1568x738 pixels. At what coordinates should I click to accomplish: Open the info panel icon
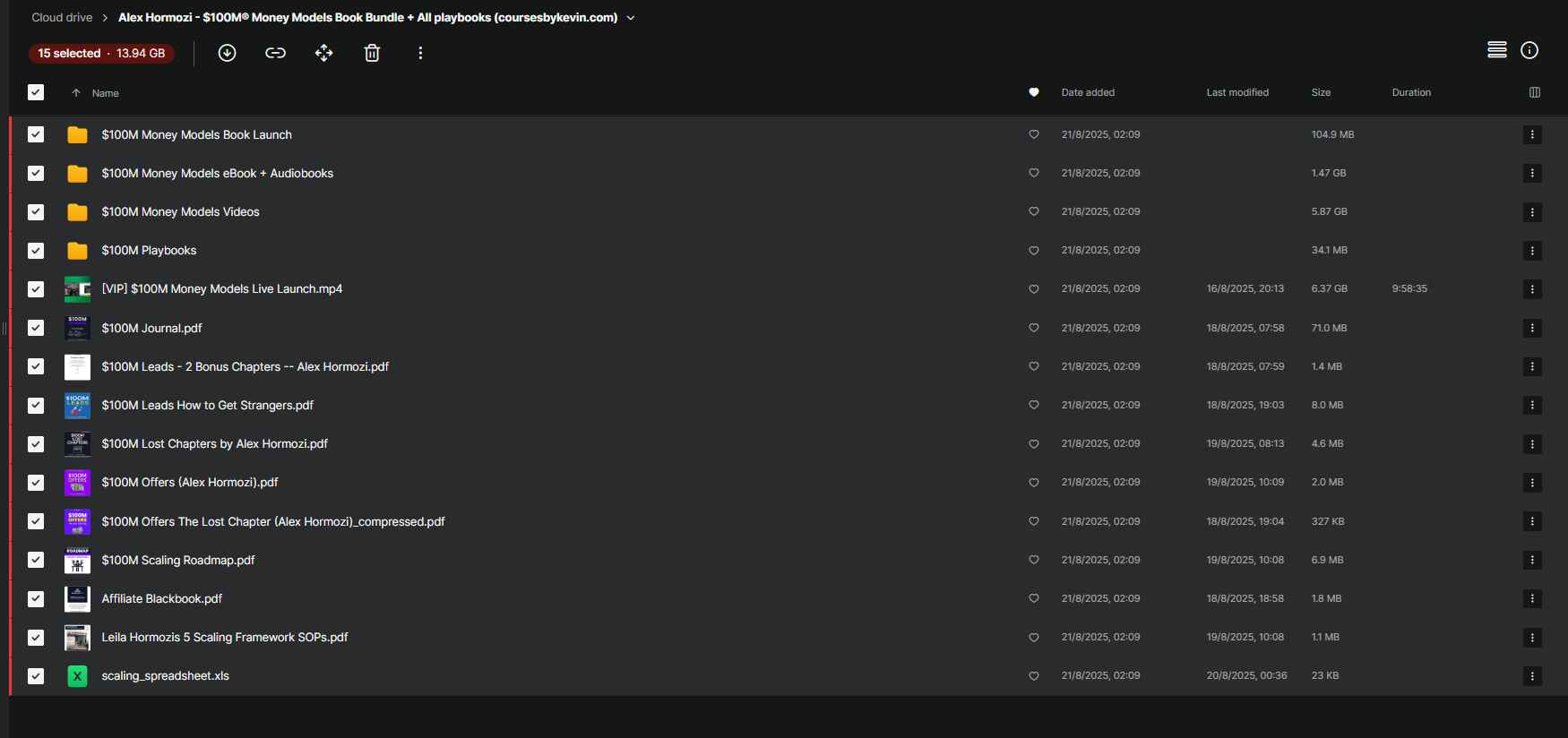pyautogui.click(x=1529, y=50)
